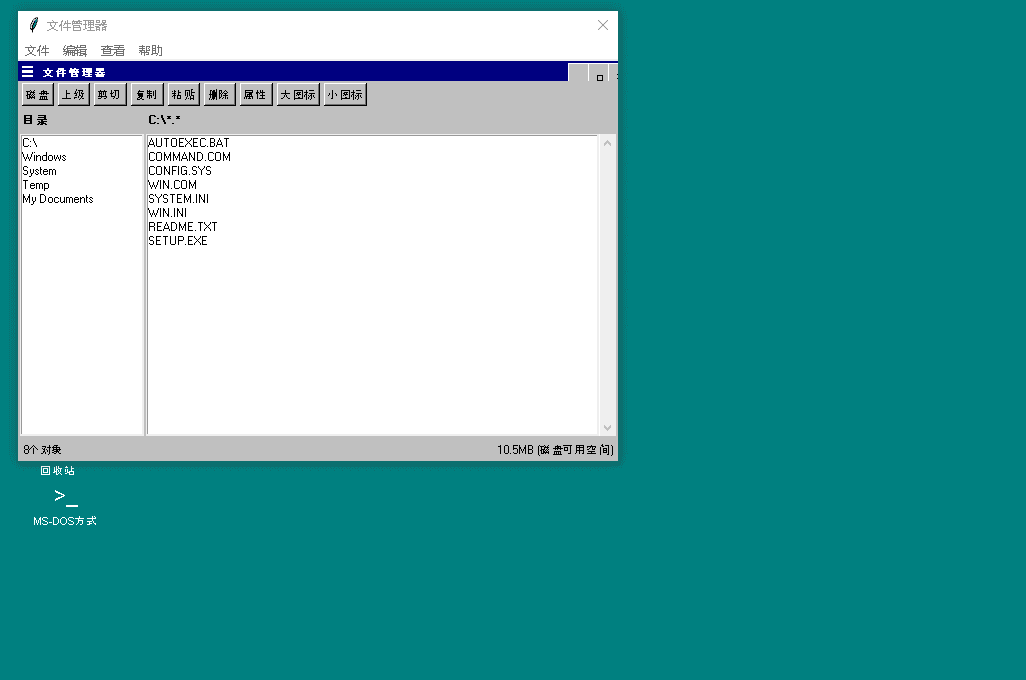
Task: Open the 编辑 (Edit) menu
Action: 75,51
